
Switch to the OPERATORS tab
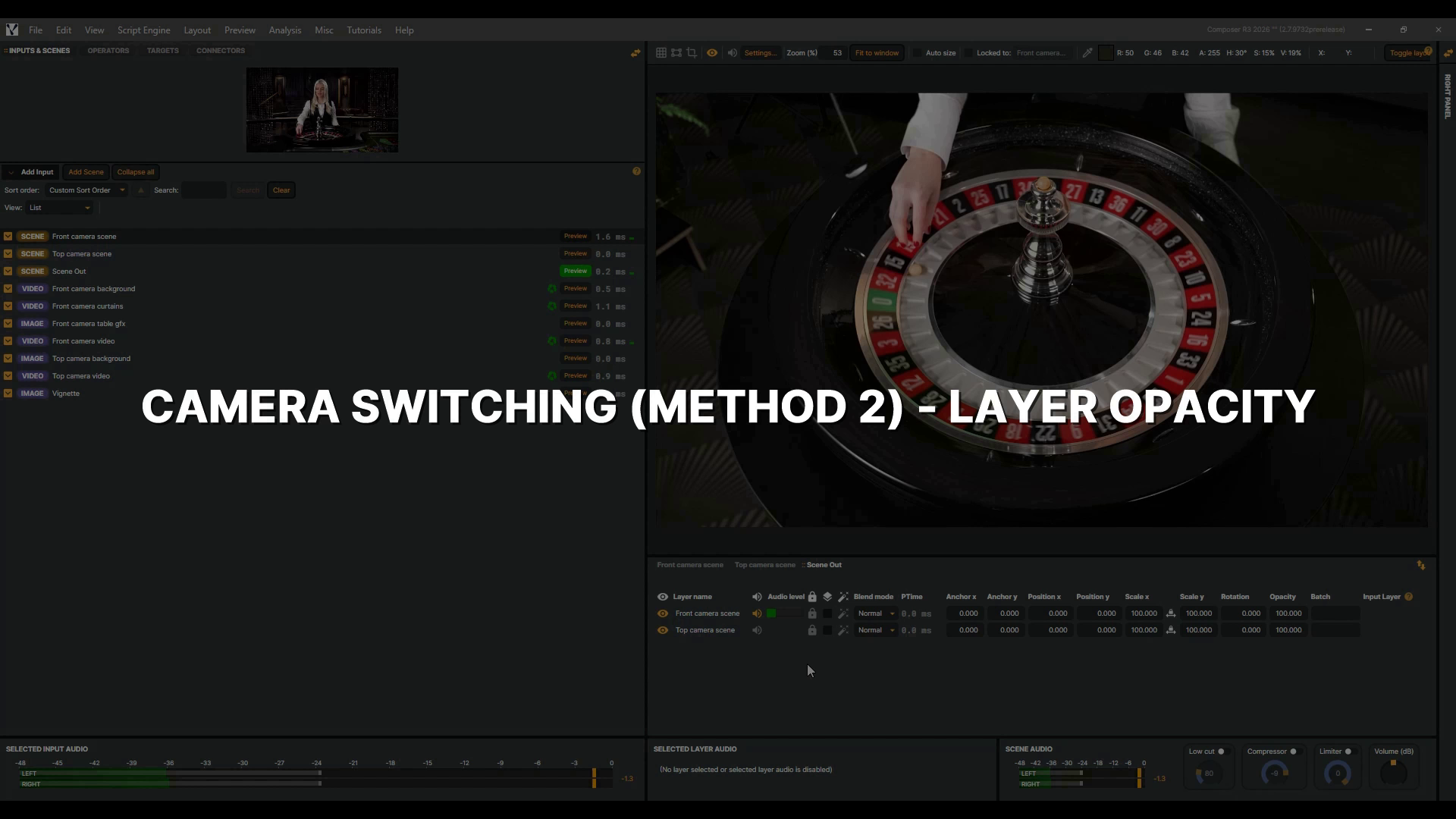[x=108, y=51]
